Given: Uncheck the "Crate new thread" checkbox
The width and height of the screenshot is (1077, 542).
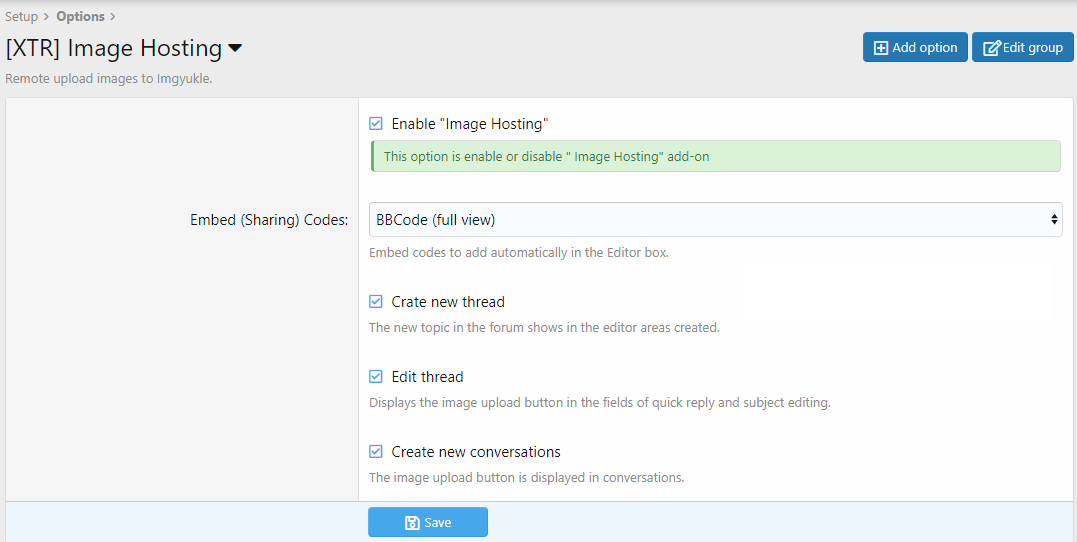Looking at the screenshot, I should click(376, 302).
